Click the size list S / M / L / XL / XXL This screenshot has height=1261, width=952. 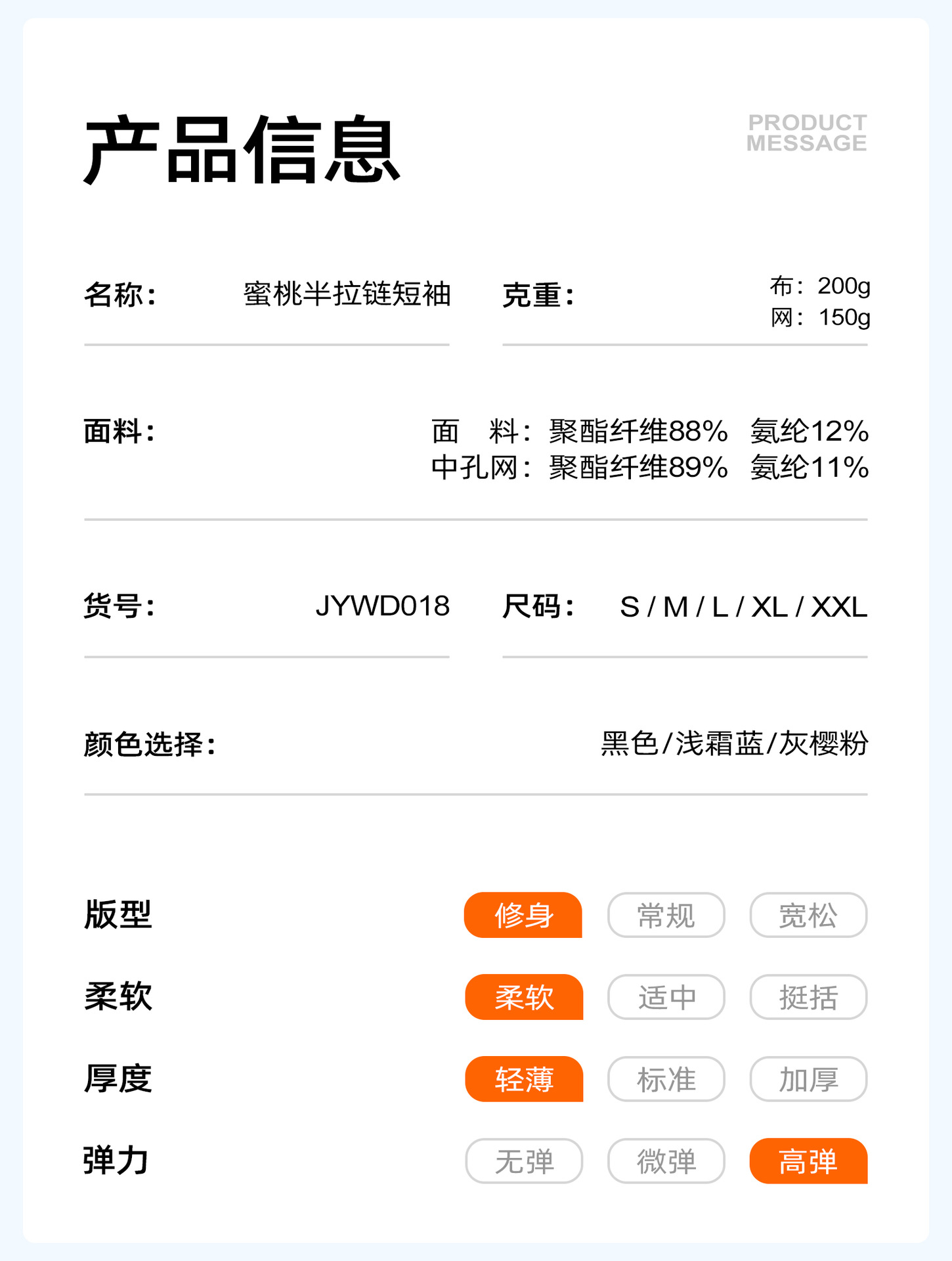point(743,608)
